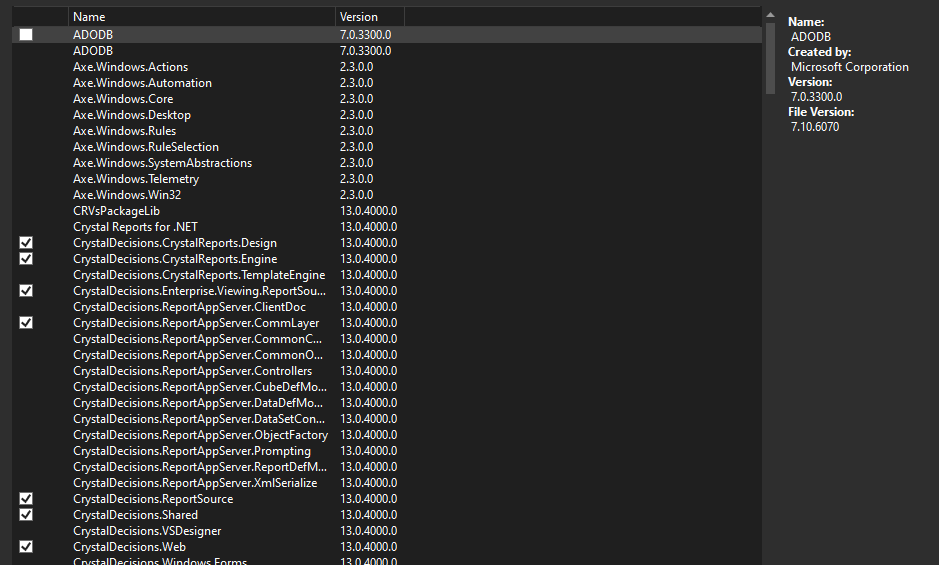The width and height of the screenshot is (939, 565).
Task: Select CrystalDecisions.ReportAppServer.ReportDefM... row
Action: point(387,467)
